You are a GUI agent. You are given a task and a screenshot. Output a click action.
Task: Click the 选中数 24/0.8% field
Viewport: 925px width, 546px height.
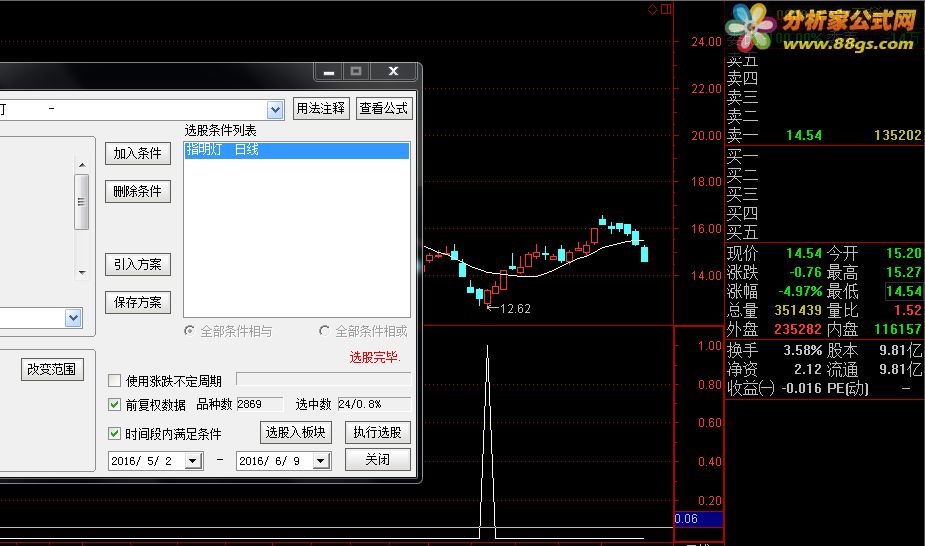pos(374,404)
